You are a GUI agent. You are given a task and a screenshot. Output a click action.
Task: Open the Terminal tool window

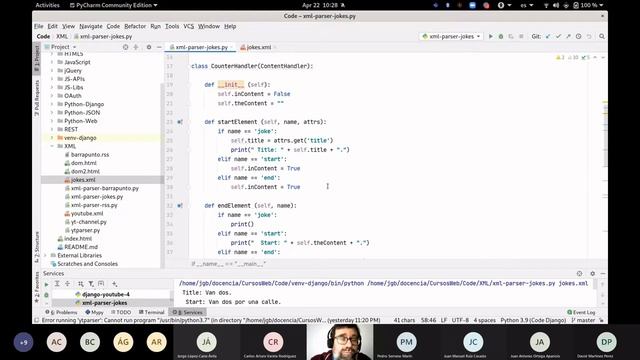coord(151,312)
